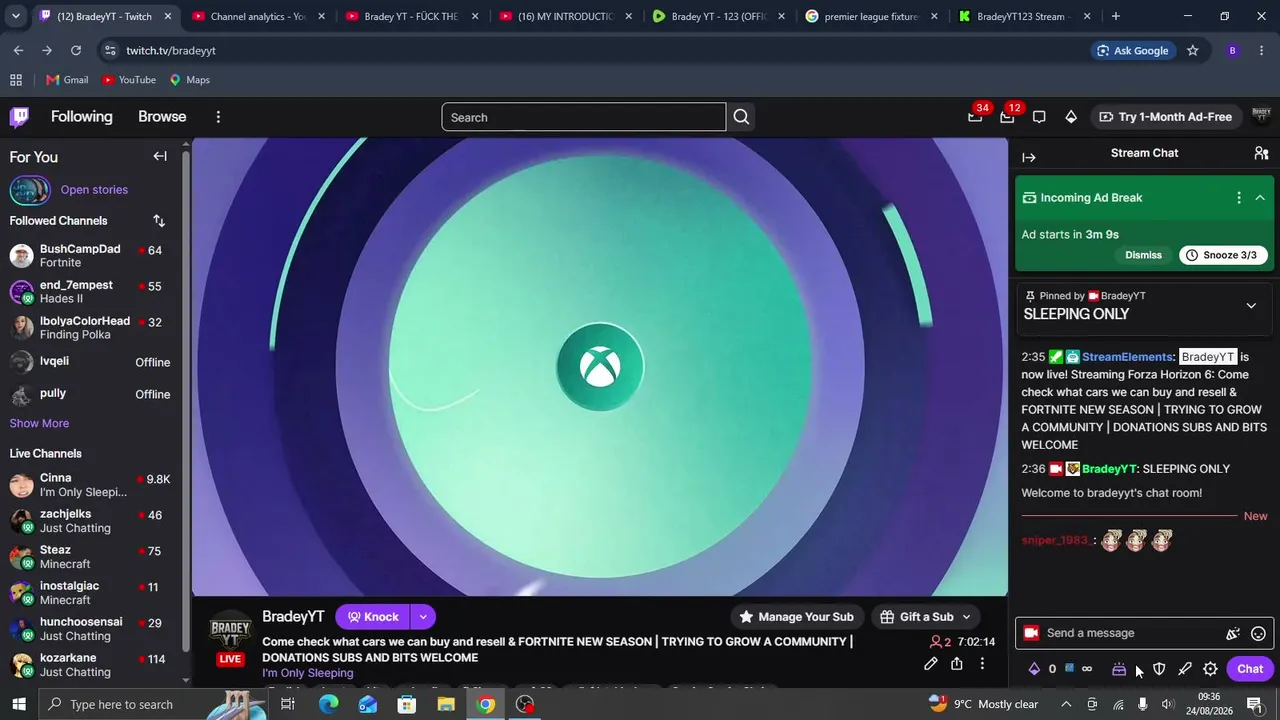Screen dimensions: 1280x720
Task: Expand the Gift a Sub chevron
Action: pyautogui.click(x=966, y=617)
